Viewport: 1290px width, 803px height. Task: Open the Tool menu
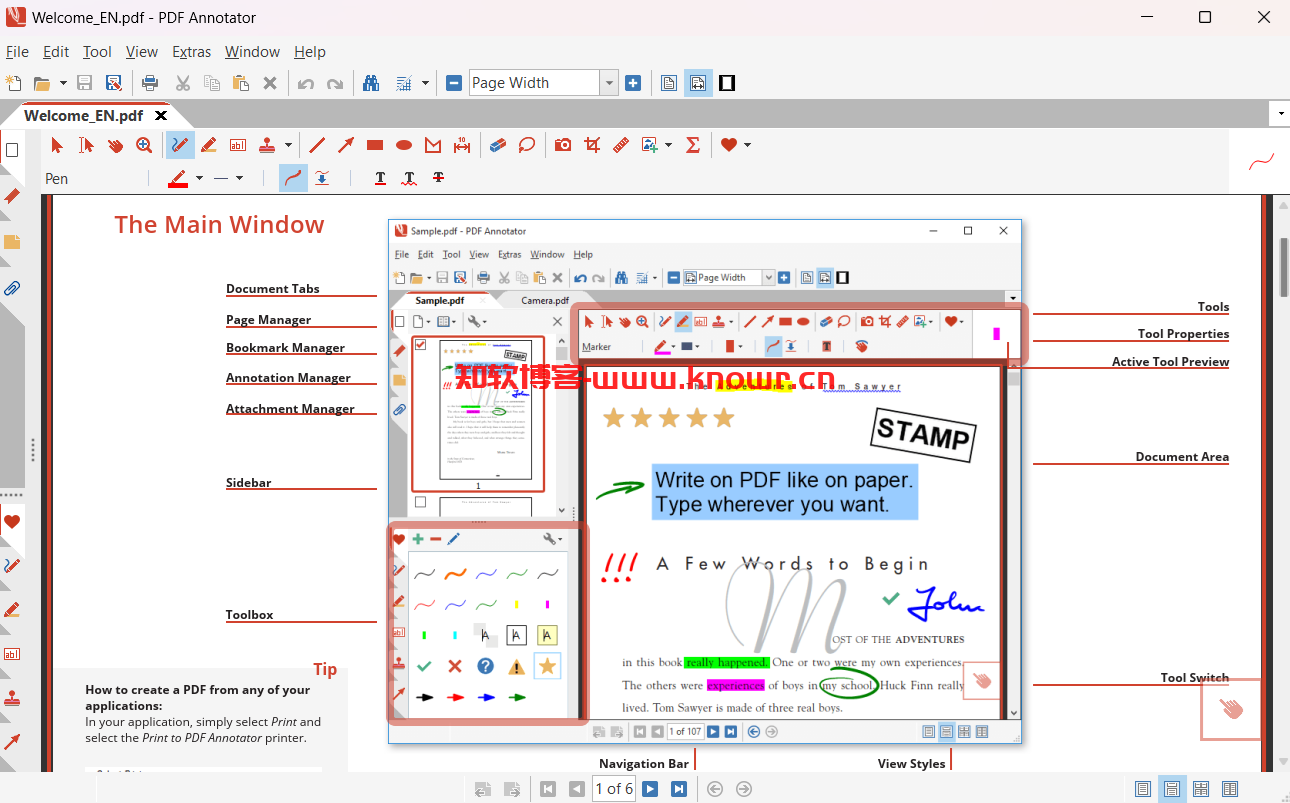97,52
